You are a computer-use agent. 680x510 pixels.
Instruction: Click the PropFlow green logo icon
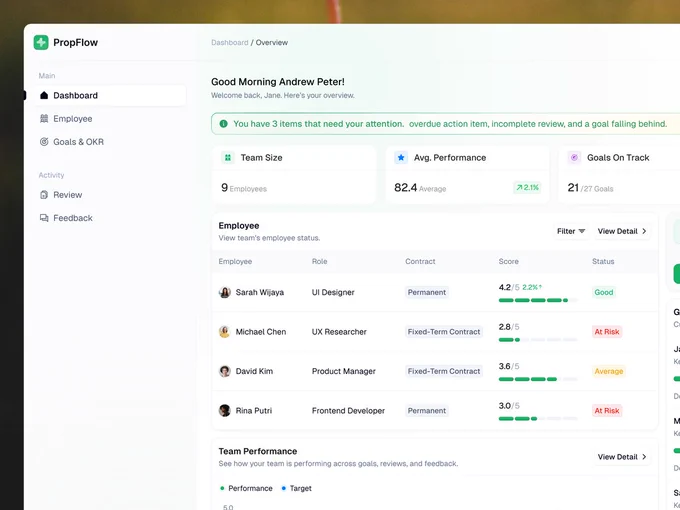41,42
